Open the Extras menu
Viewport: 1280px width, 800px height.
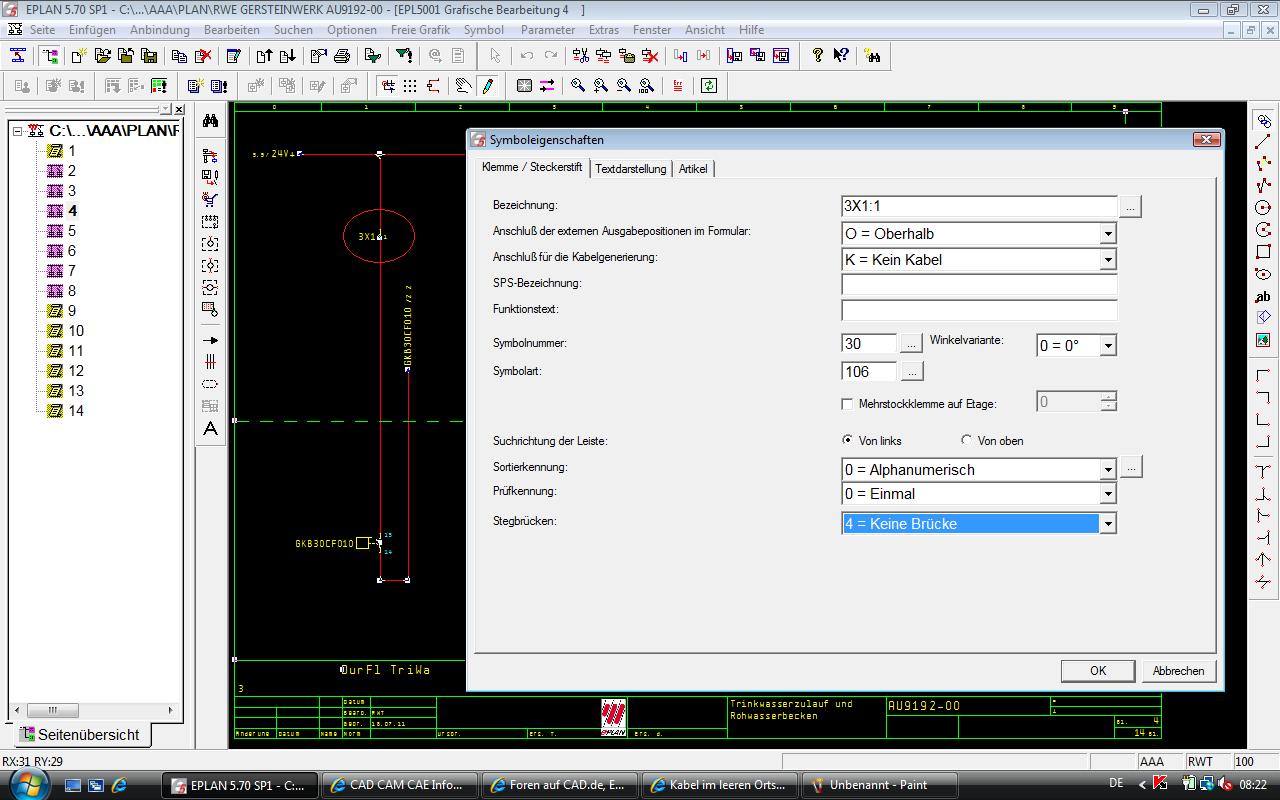[604, 30]
